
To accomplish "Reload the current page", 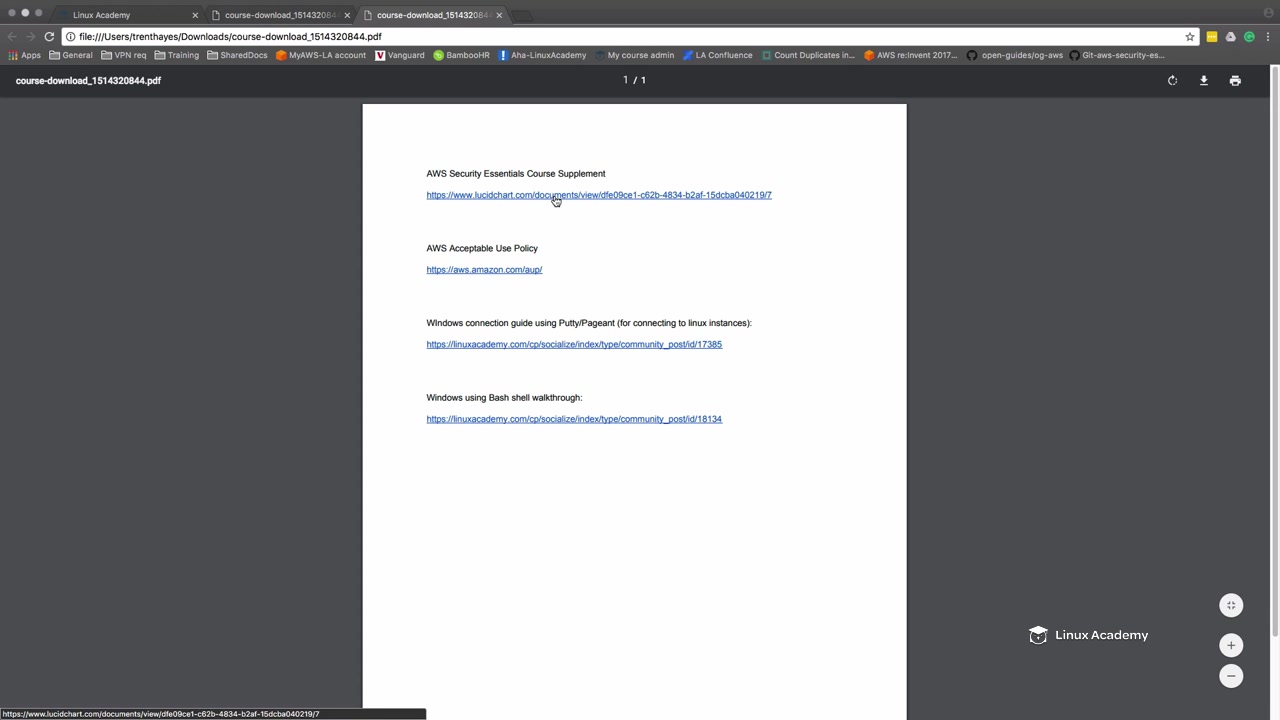I will tap(49, 36).
